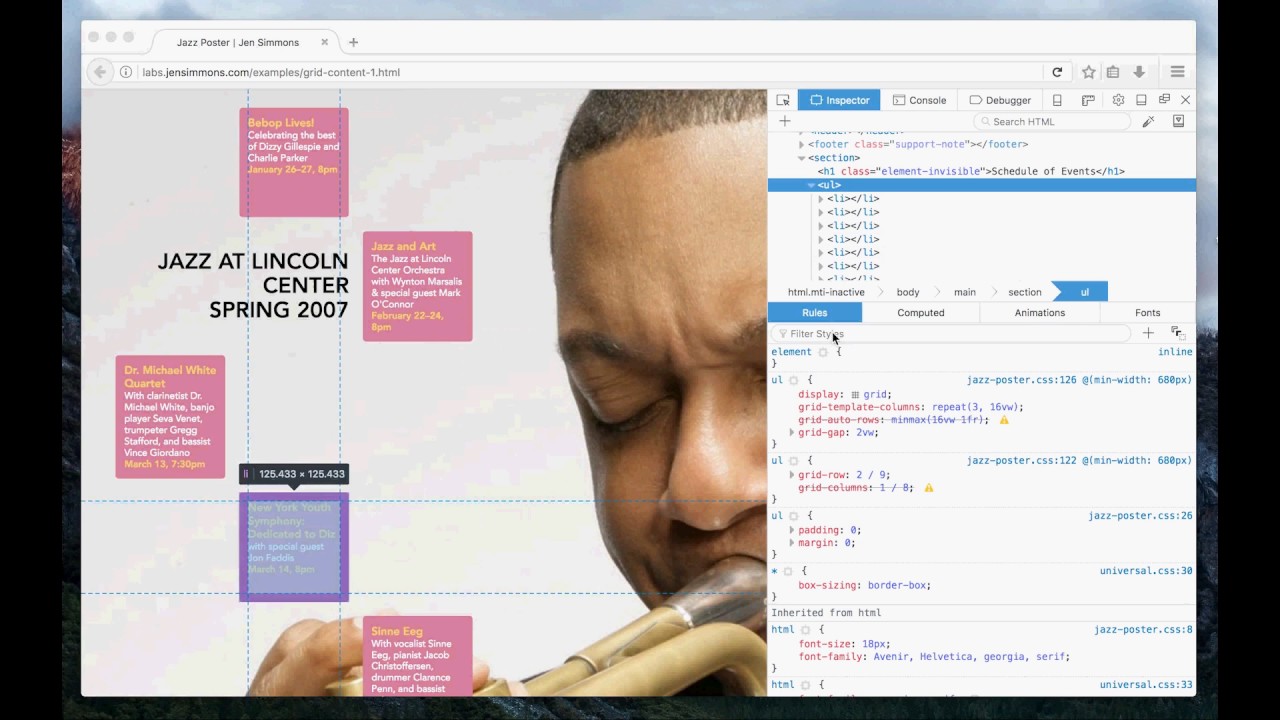This screenshot has height=720, width=1280.
Task: Click the browser address bar URL
Action: point(271,72)
